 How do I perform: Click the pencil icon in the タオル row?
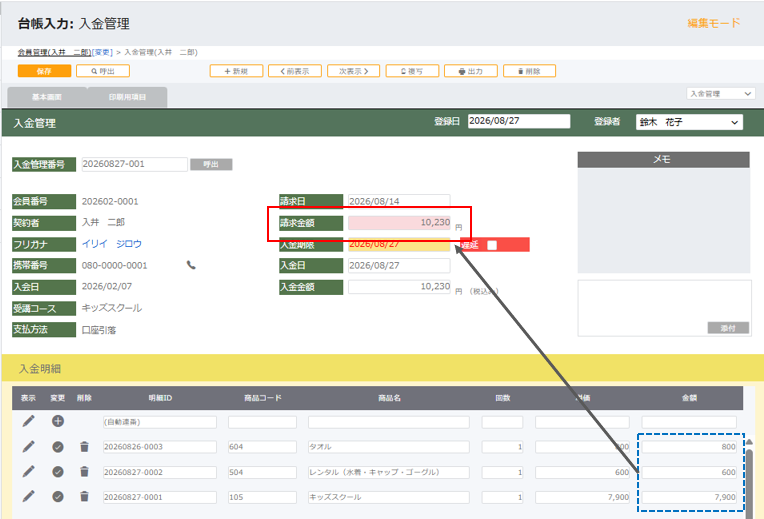point(29,446)
